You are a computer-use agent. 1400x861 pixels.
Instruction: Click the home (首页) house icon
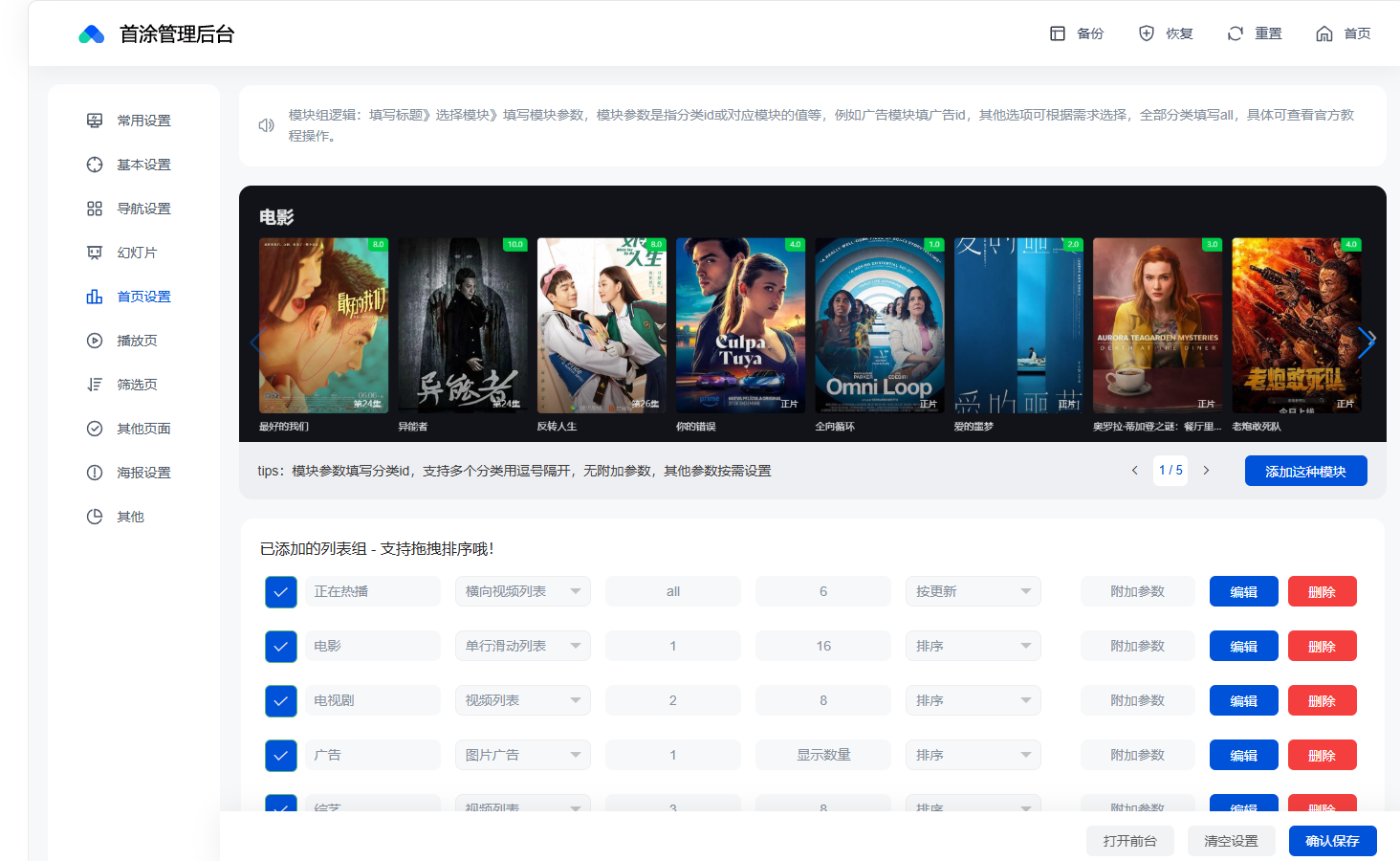(1323, 33)
